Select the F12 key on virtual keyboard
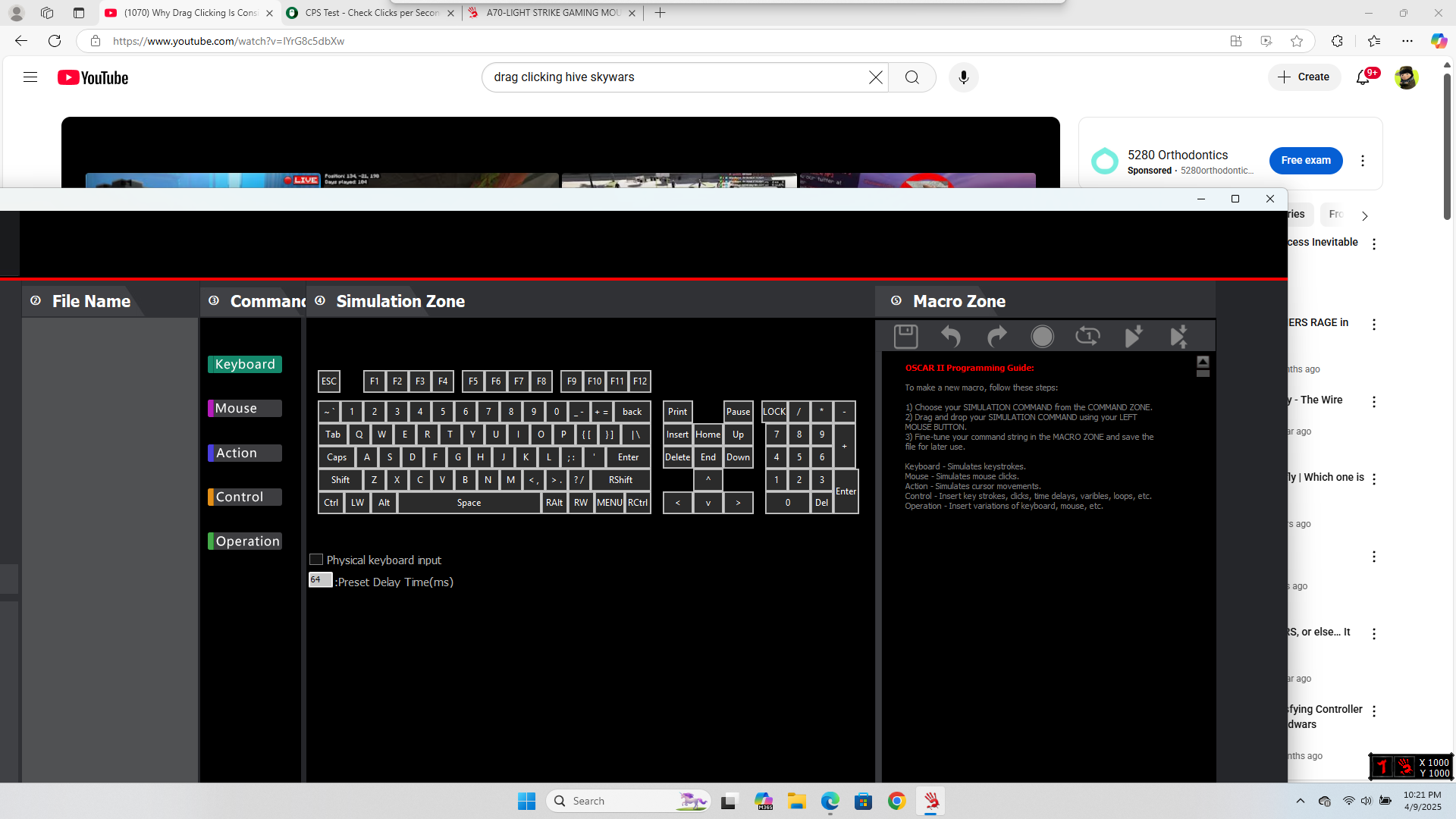 point(640,381)
